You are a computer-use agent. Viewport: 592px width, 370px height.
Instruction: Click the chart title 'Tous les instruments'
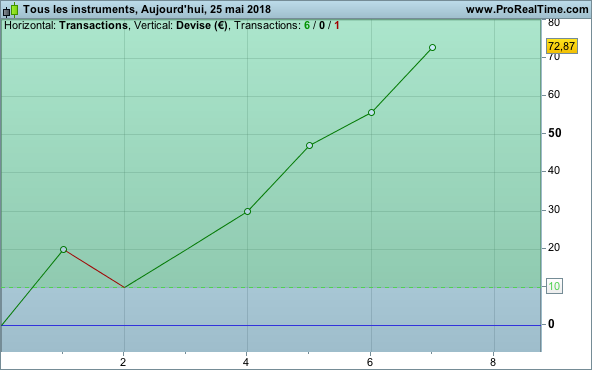[79, 9]
